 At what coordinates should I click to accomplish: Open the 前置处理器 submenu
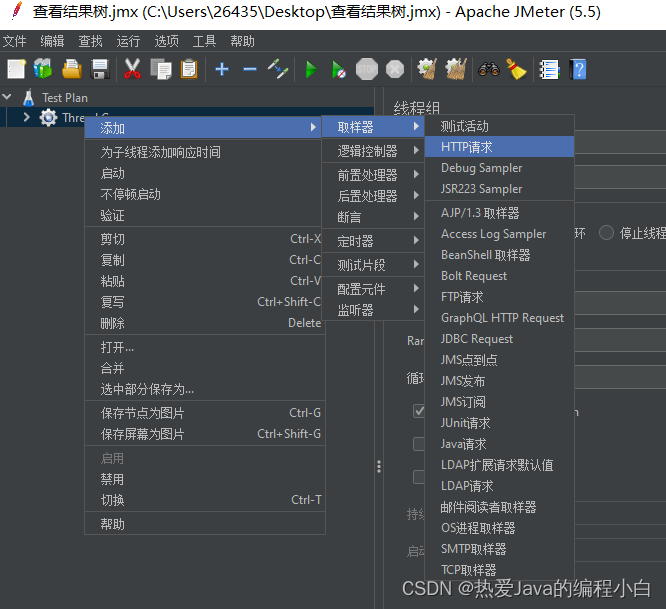373,175
